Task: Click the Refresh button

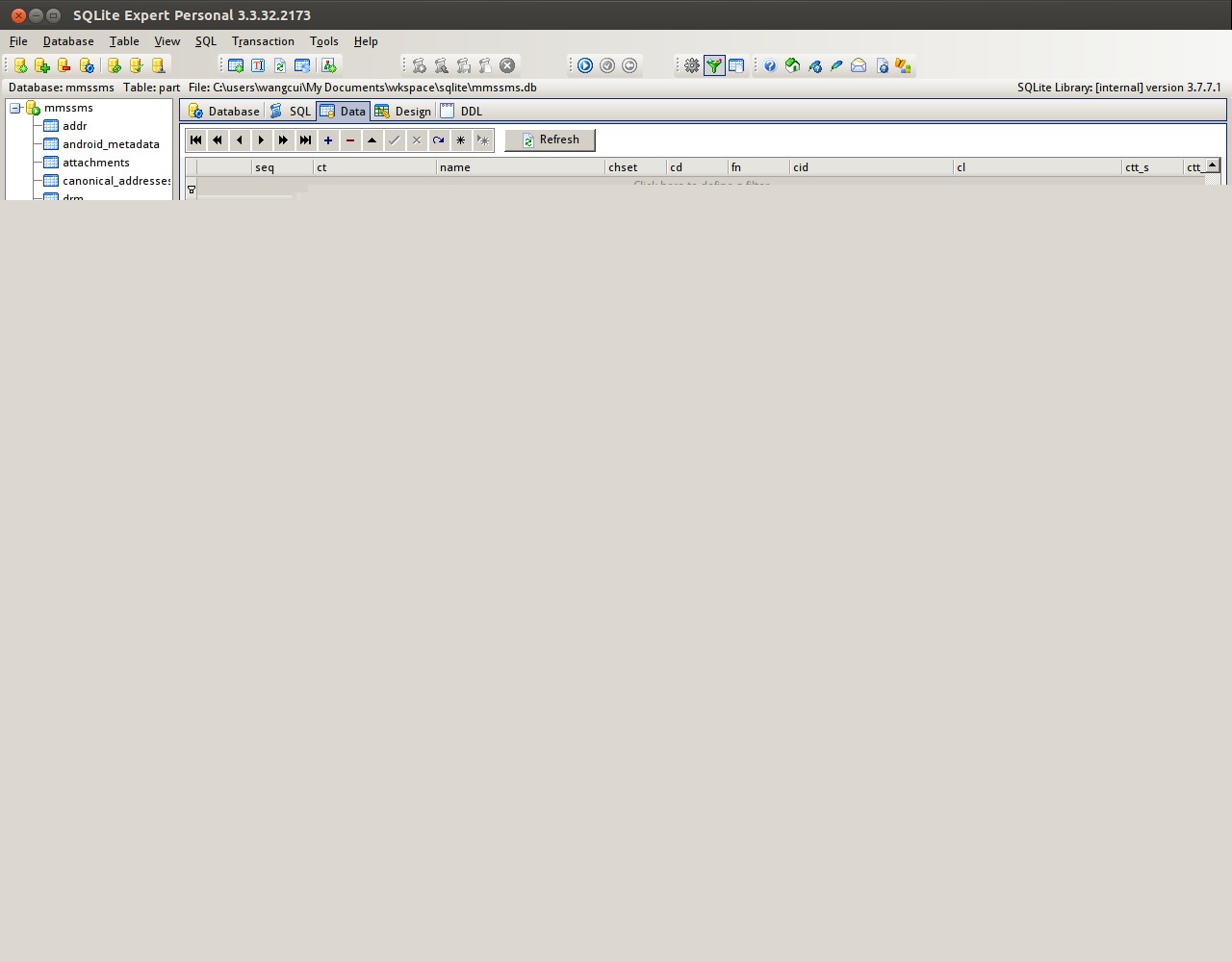Action: pos(550,140)
